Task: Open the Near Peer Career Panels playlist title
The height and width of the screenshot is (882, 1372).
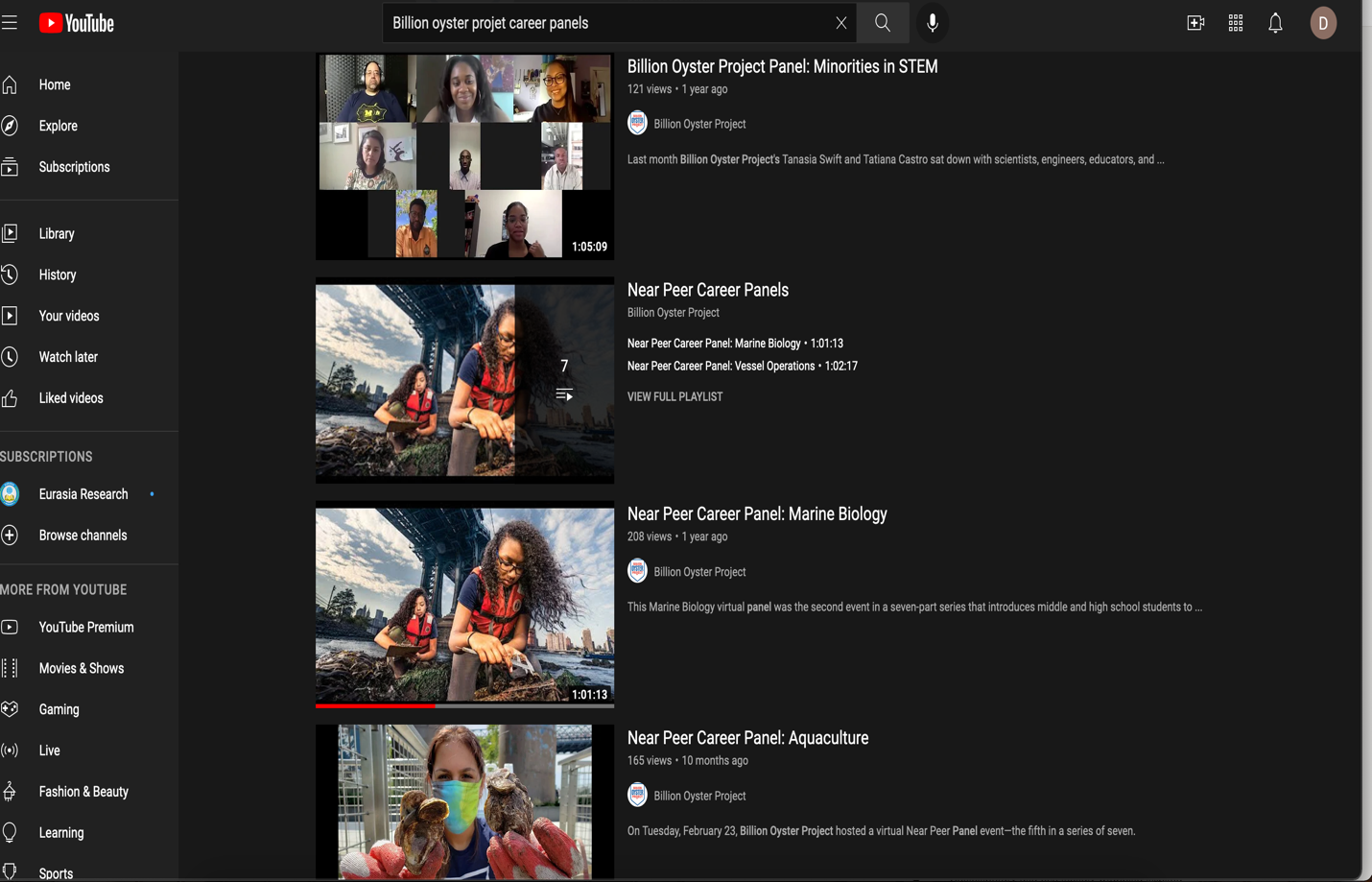Action: (x=708, y=290)
